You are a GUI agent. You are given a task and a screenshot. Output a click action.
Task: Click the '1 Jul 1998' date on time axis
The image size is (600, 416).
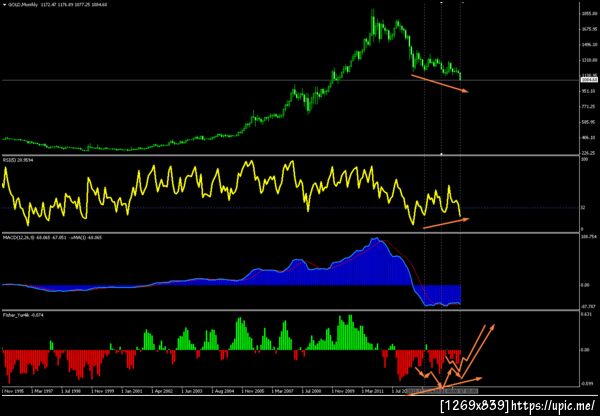pos(73,392)
